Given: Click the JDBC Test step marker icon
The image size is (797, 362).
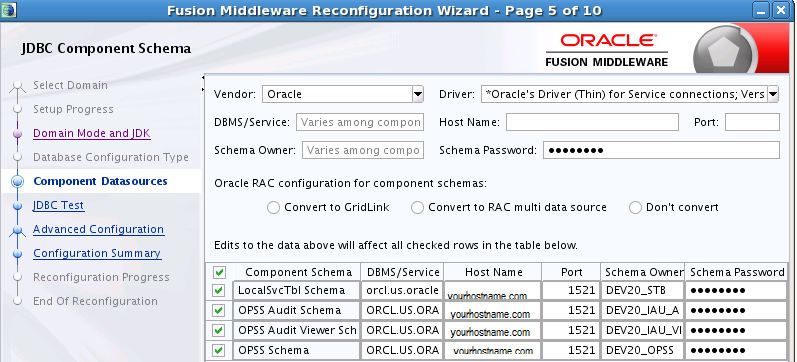Looking at the screenshot, I should point(18,206).
